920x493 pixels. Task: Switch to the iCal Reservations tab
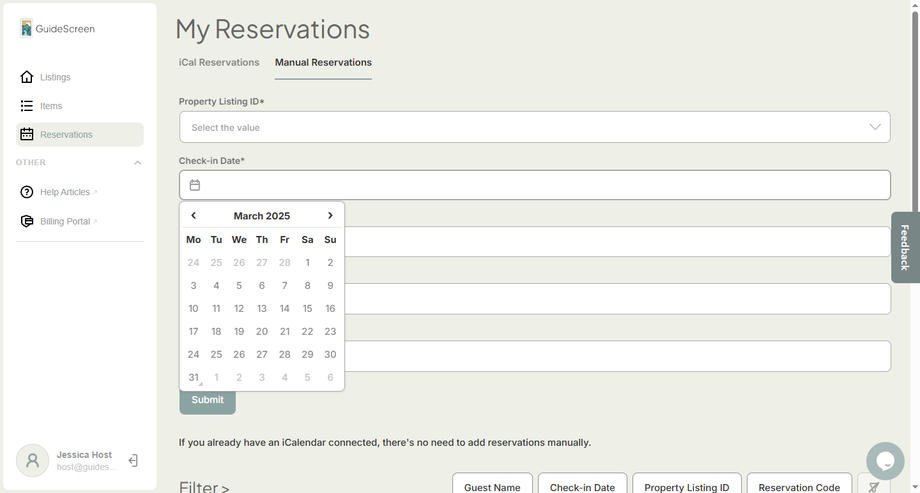(x=219, y=63)
